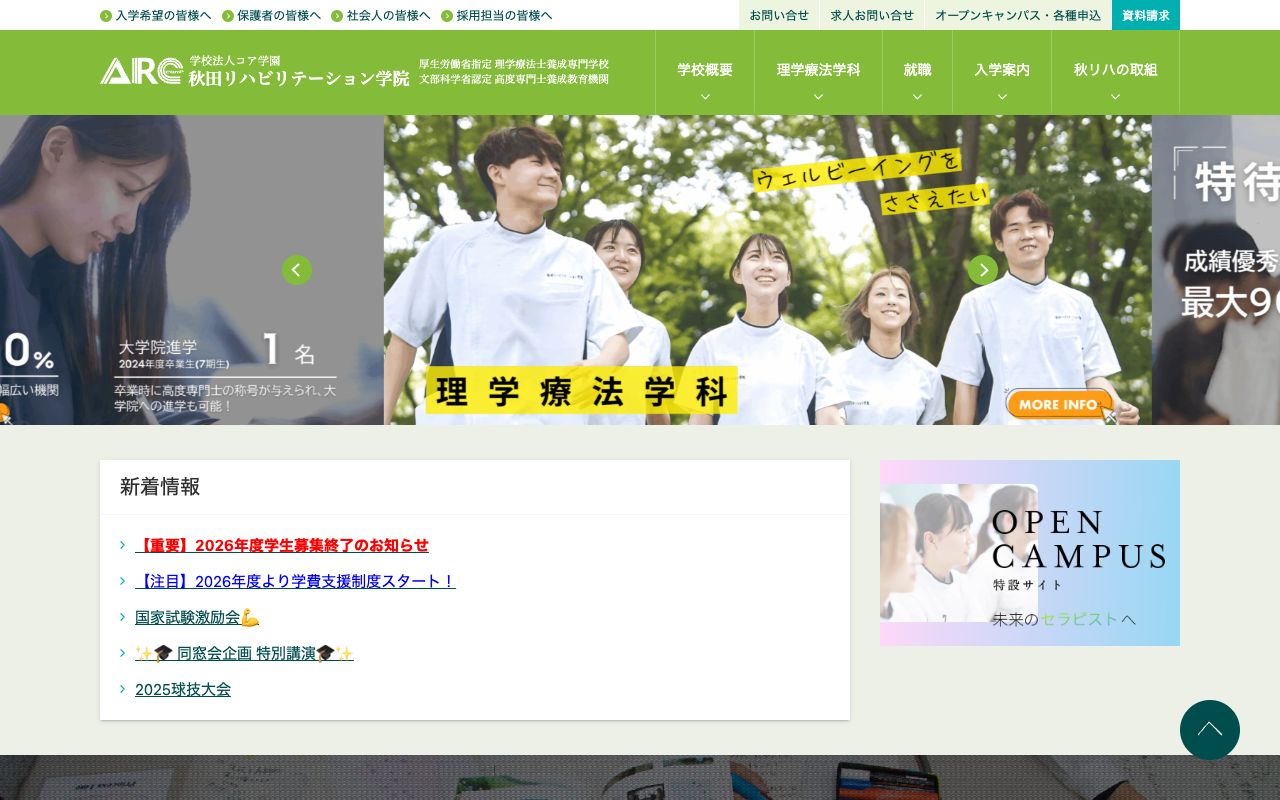Screen dimensions: 1280x800
Task: Expand the 入学案内 dropdown menu
Action: [x=1002, y=72]
